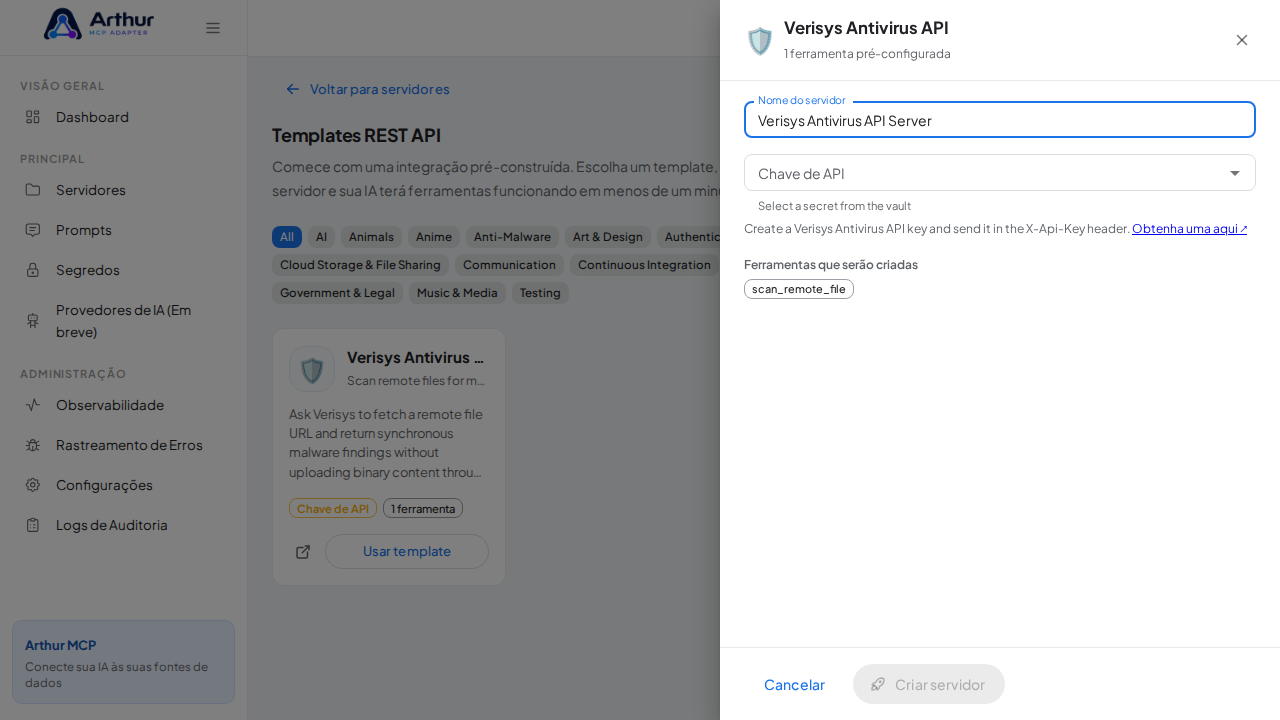This screenshot has height=720, width=1280.
Task: Click the Segredos lock icon
Action: coord(33,270)
